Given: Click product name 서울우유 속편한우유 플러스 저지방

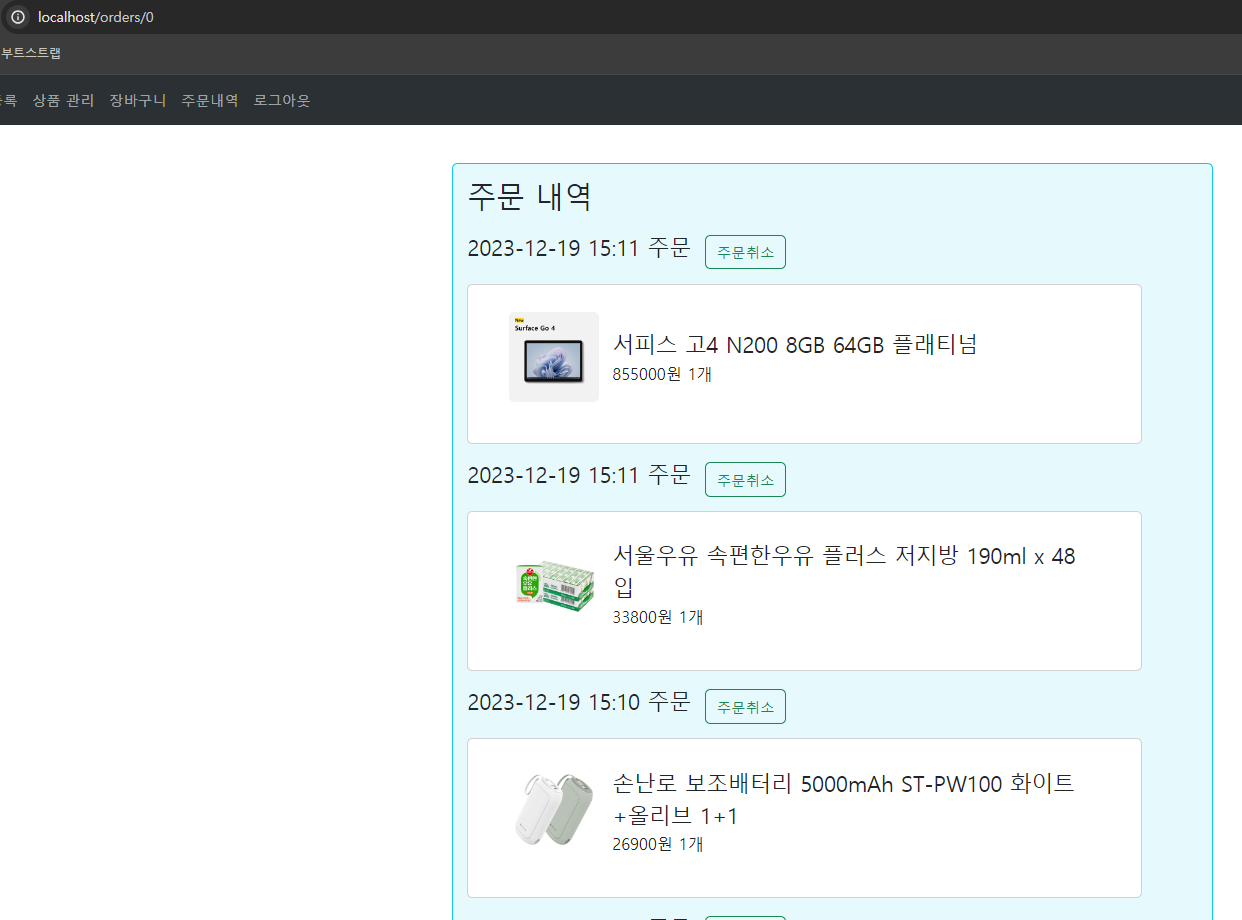Looking at the screenshot, I should coord(844,571).
